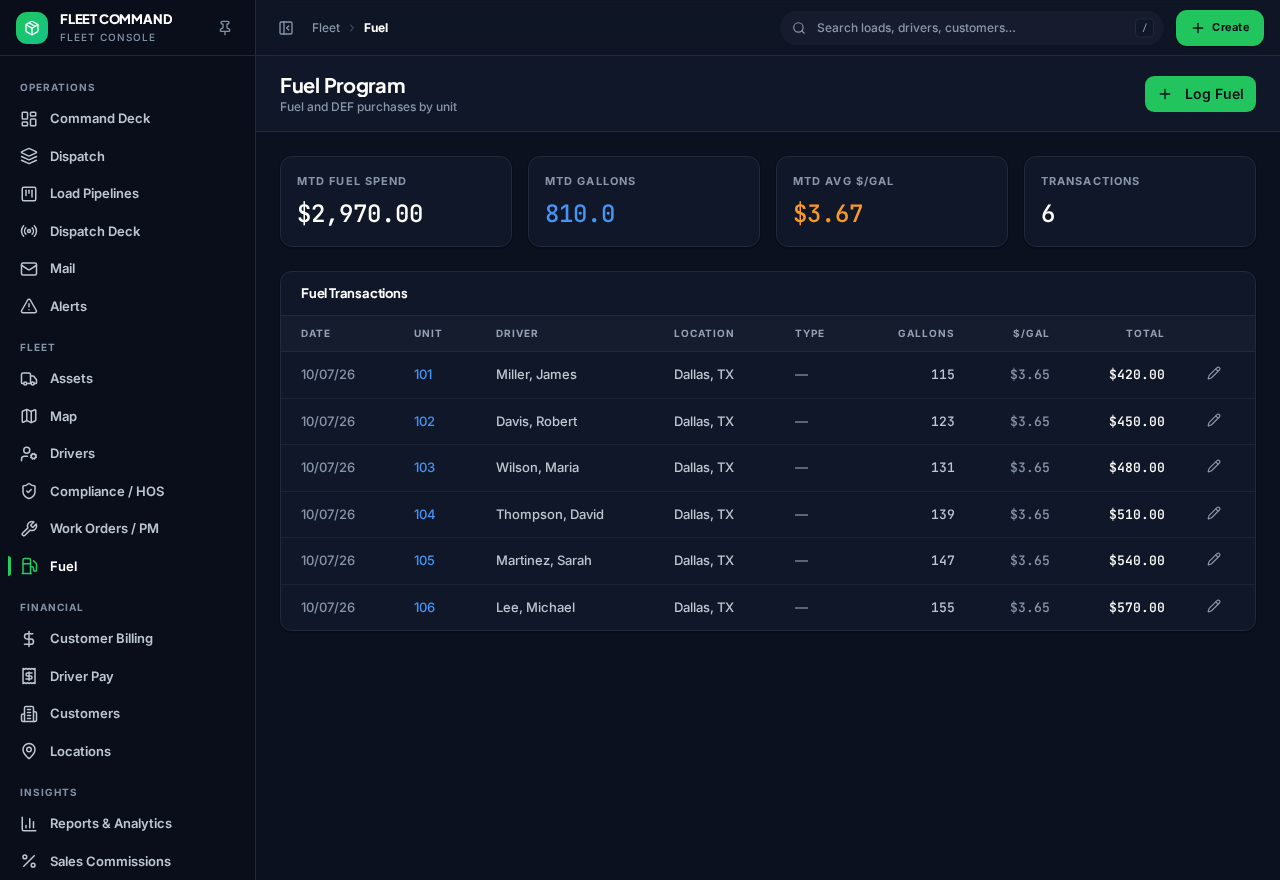Edit the Thompson, David fuel transaction
1280x880 pixels.
[1214, 513]
